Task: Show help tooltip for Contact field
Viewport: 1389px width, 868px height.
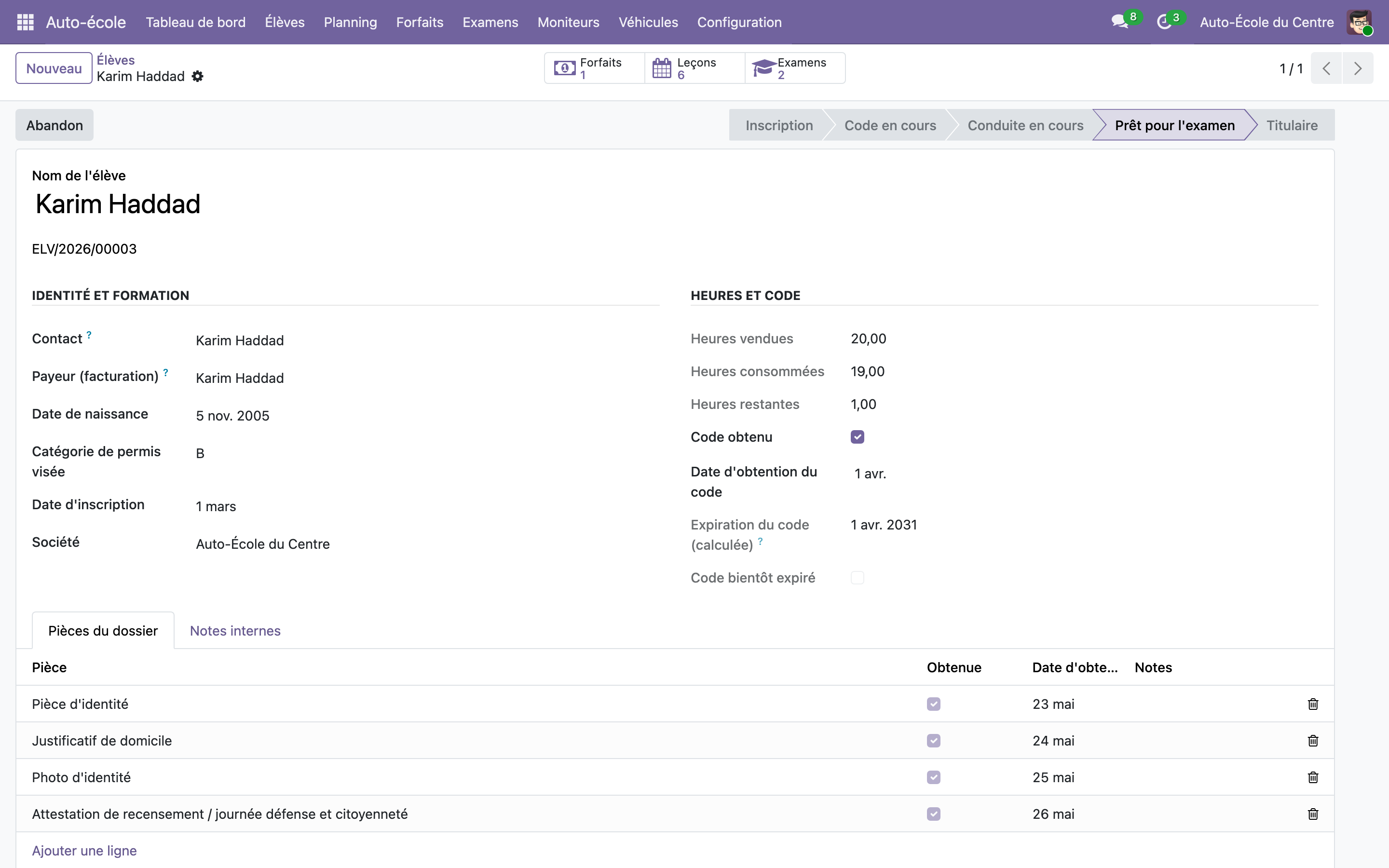Action: (x=89, y=335)
